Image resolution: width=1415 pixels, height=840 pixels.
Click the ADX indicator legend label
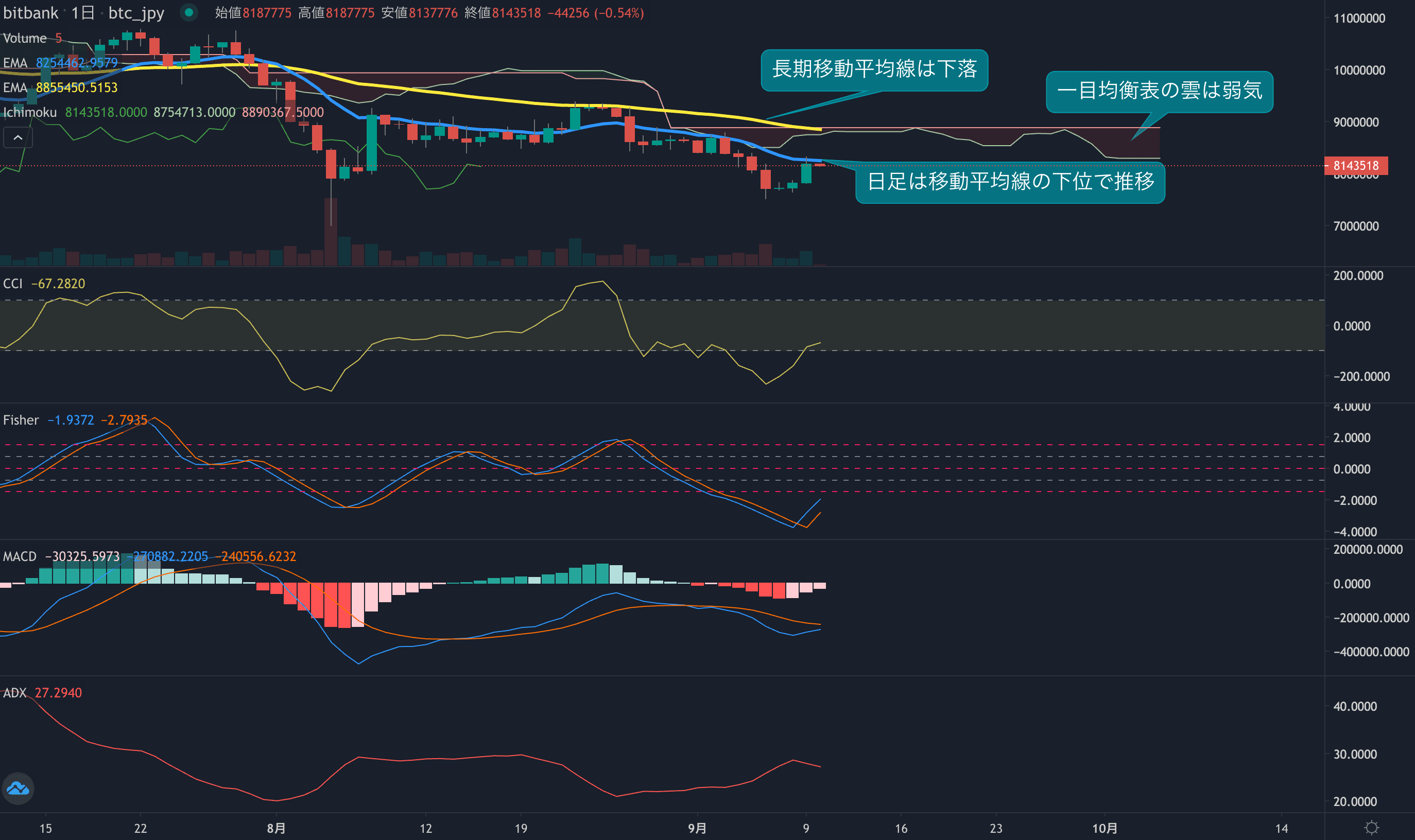click(x=15, y=693)
